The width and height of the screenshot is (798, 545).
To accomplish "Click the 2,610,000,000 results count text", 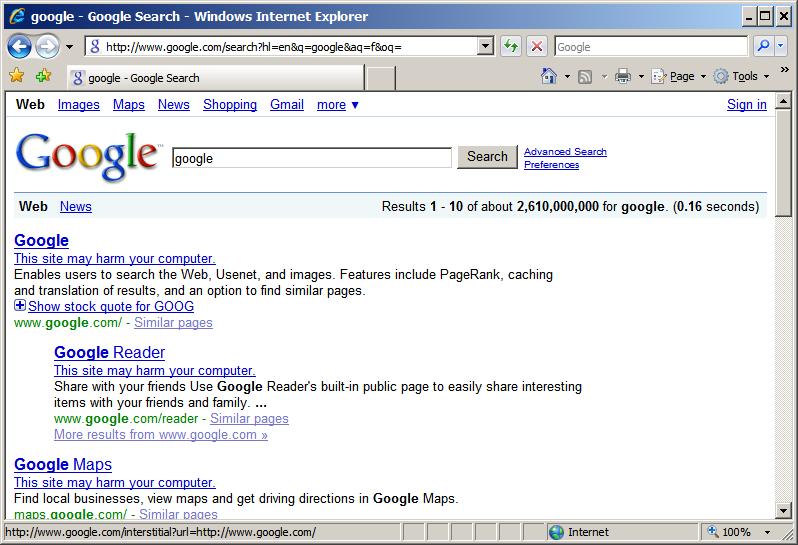I will tap(558, 206).
